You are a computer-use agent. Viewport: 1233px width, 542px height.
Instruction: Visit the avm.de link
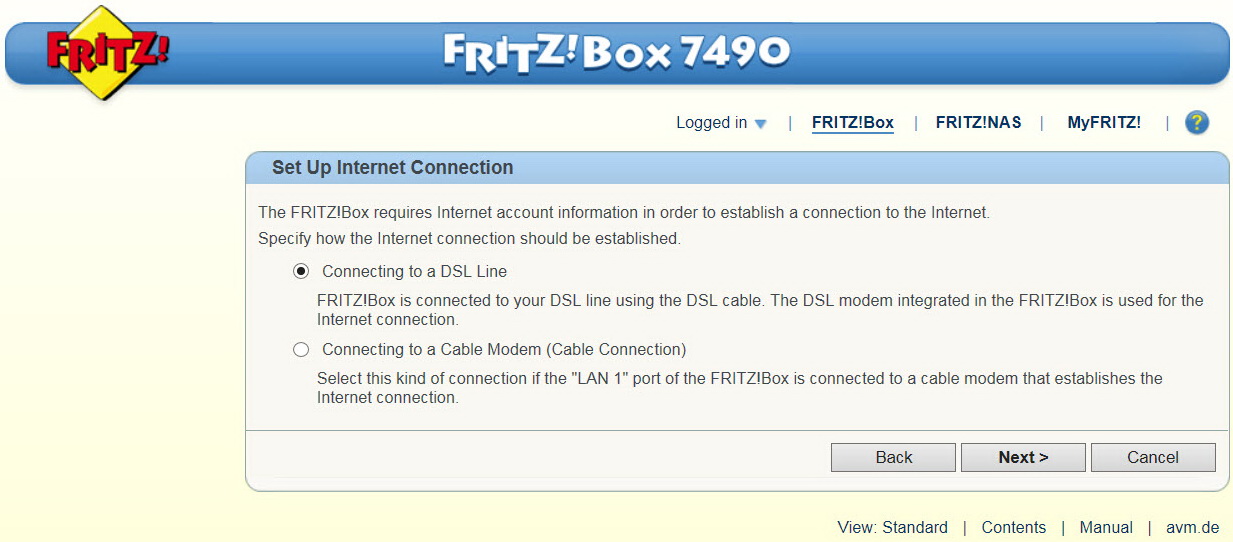(1192, 527)
